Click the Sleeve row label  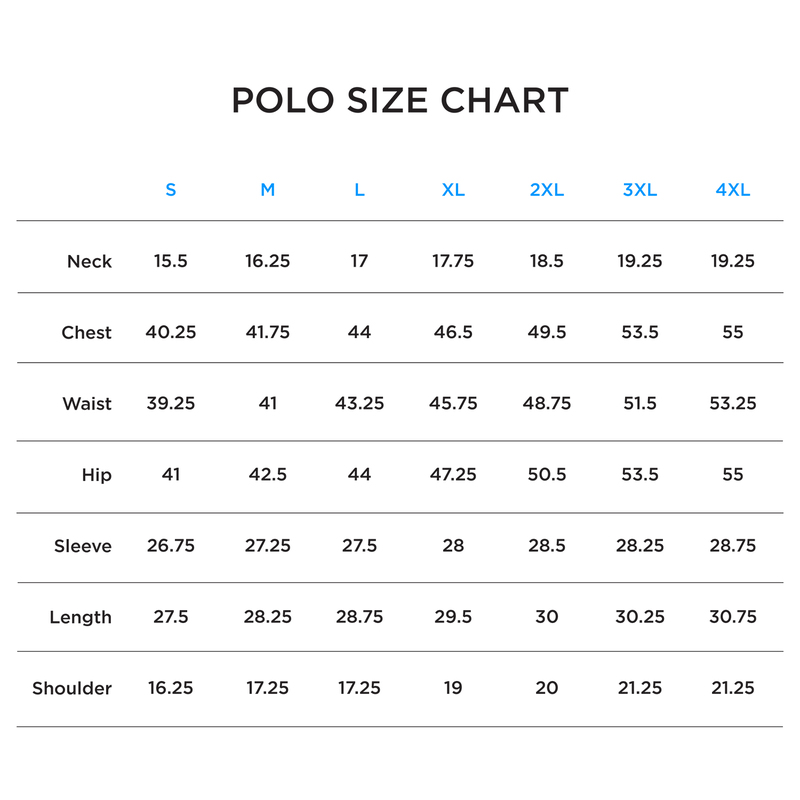83,546
